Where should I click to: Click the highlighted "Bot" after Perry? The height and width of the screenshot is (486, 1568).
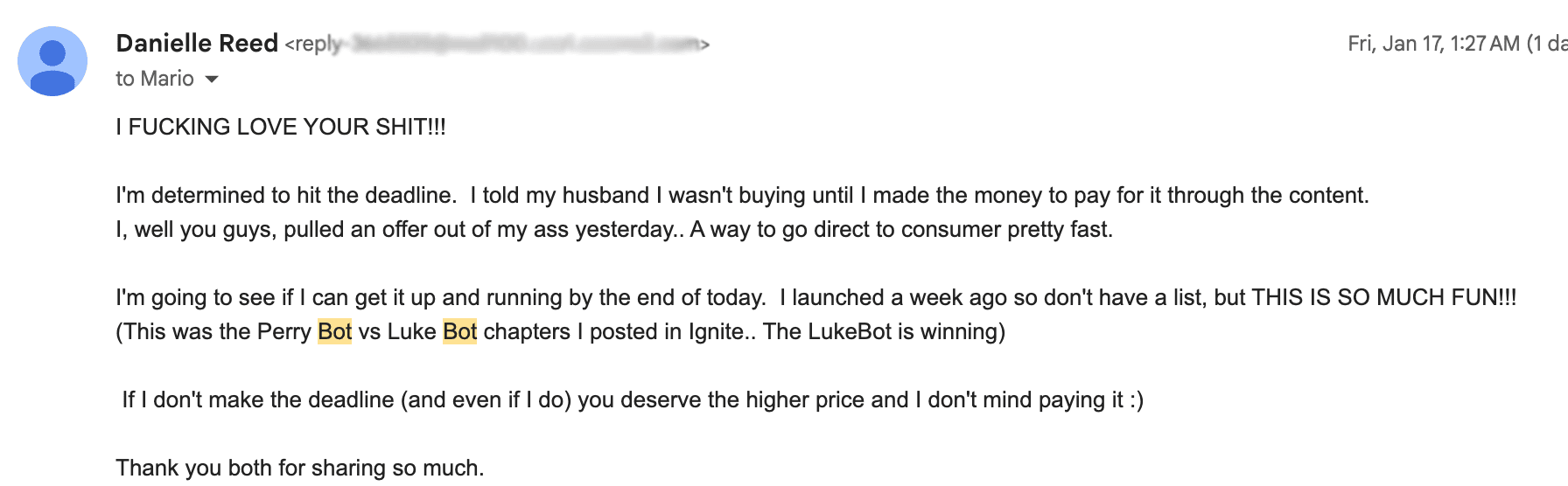(x=334, y=332)
